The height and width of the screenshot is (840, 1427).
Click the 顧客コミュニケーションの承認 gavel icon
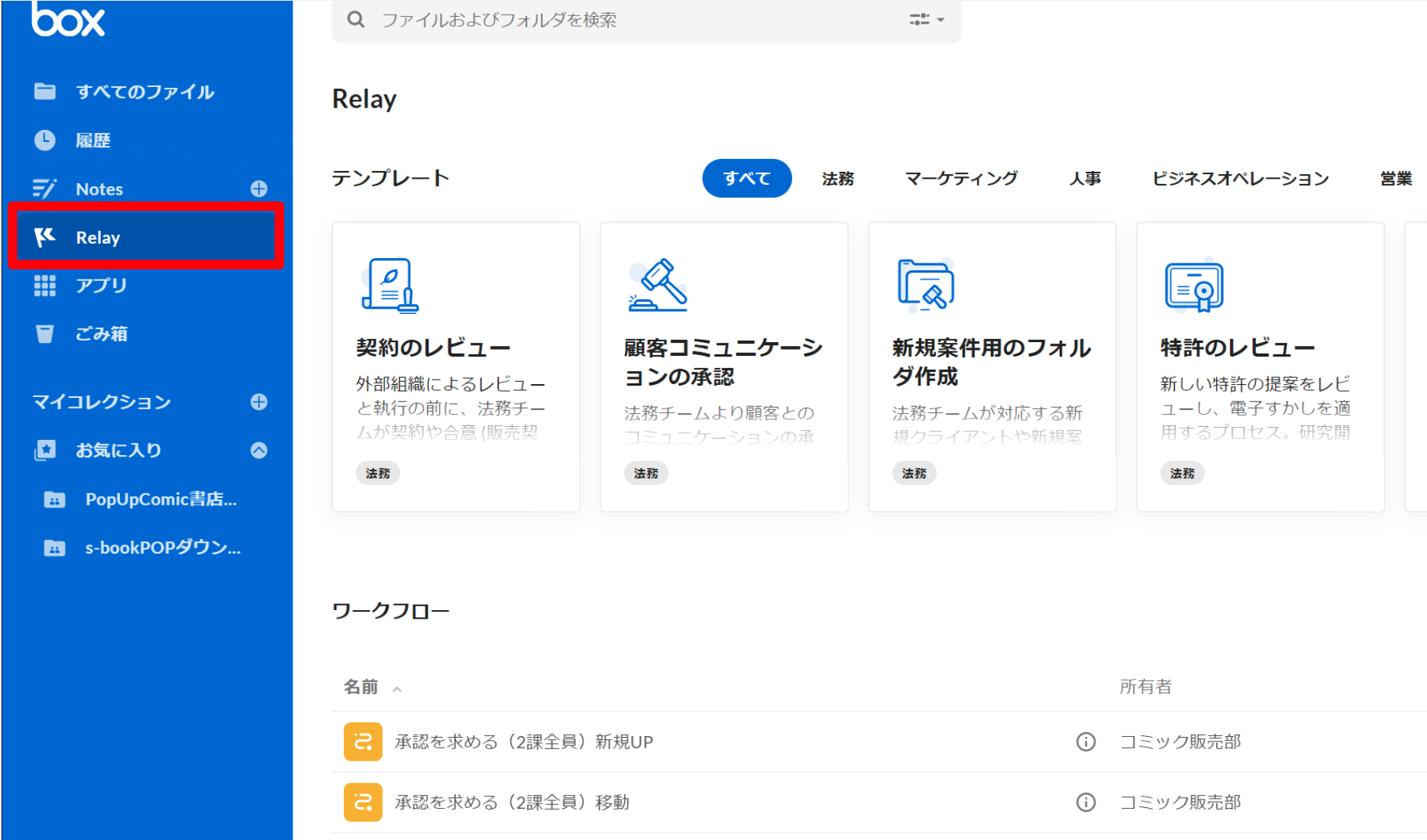(x=658, y=285)
